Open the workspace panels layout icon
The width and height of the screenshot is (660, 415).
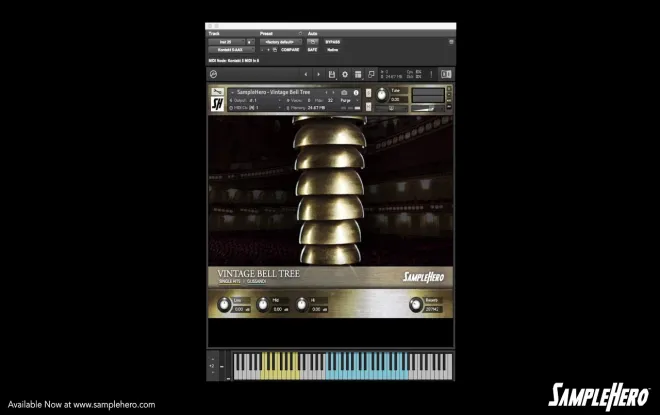(x=358, y=74)
